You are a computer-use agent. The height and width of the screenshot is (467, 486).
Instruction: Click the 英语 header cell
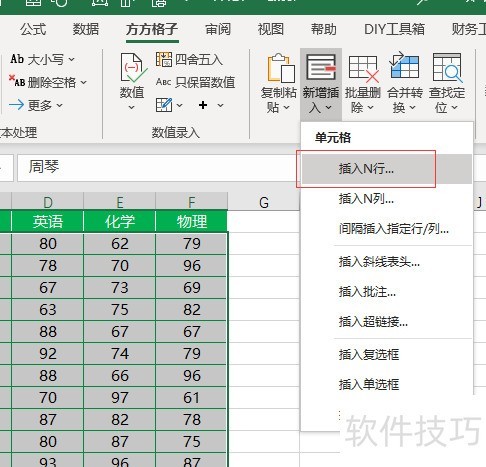48,221
